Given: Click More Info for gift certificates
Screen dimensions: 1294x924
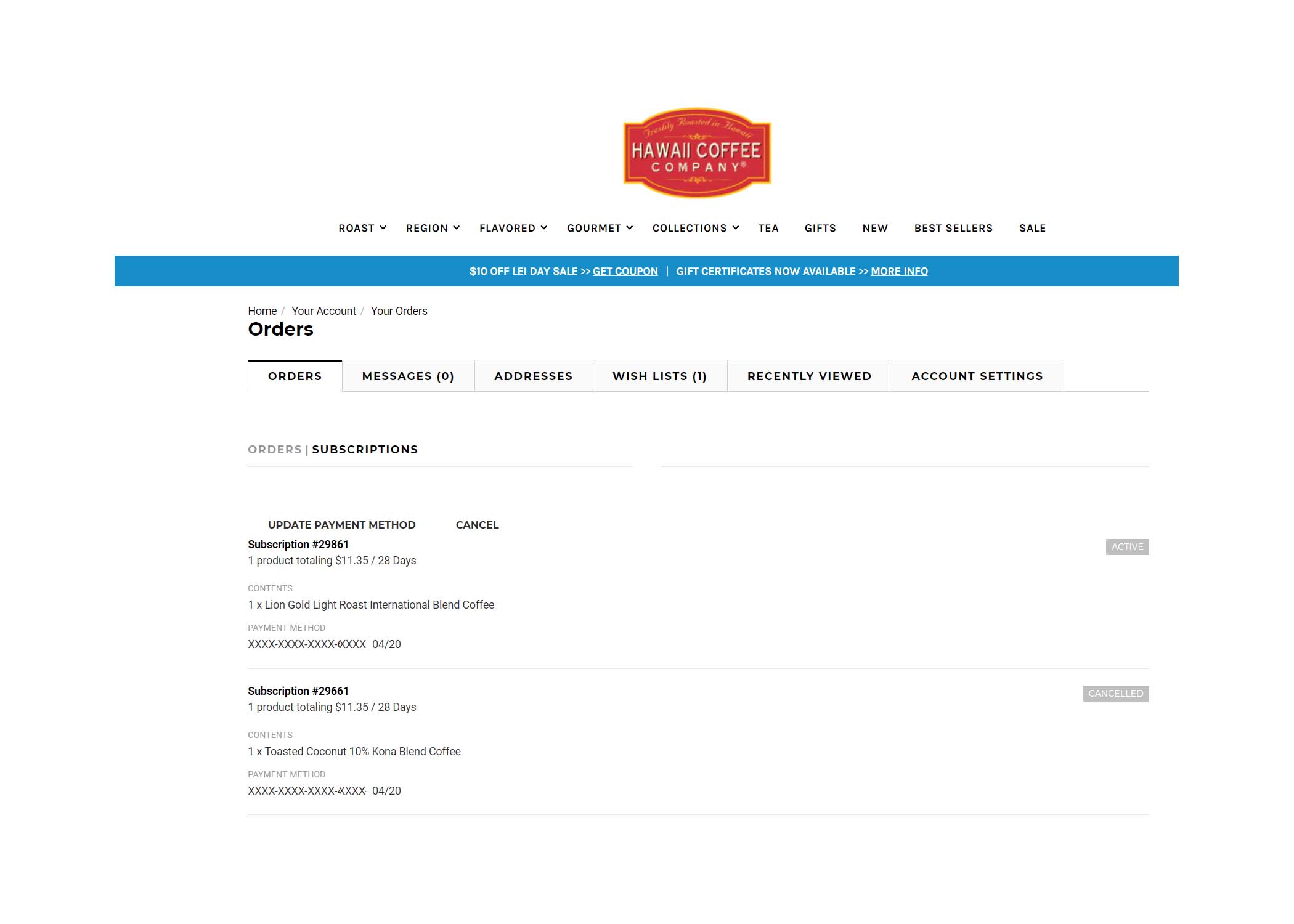Looking at the screenshot, I should [x=899, y=271].
